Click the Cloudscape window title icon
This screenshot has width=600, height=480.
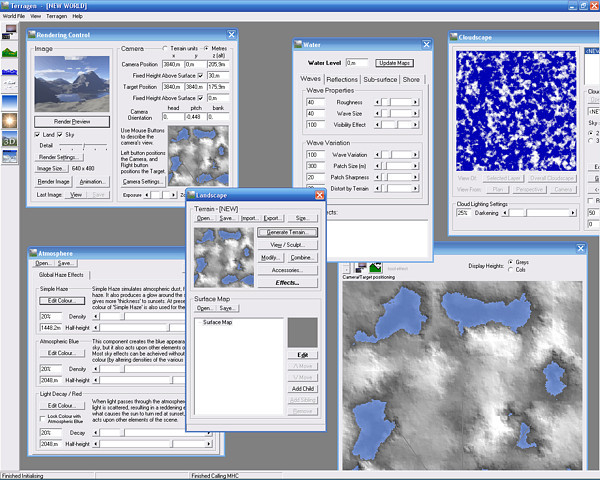454,37
